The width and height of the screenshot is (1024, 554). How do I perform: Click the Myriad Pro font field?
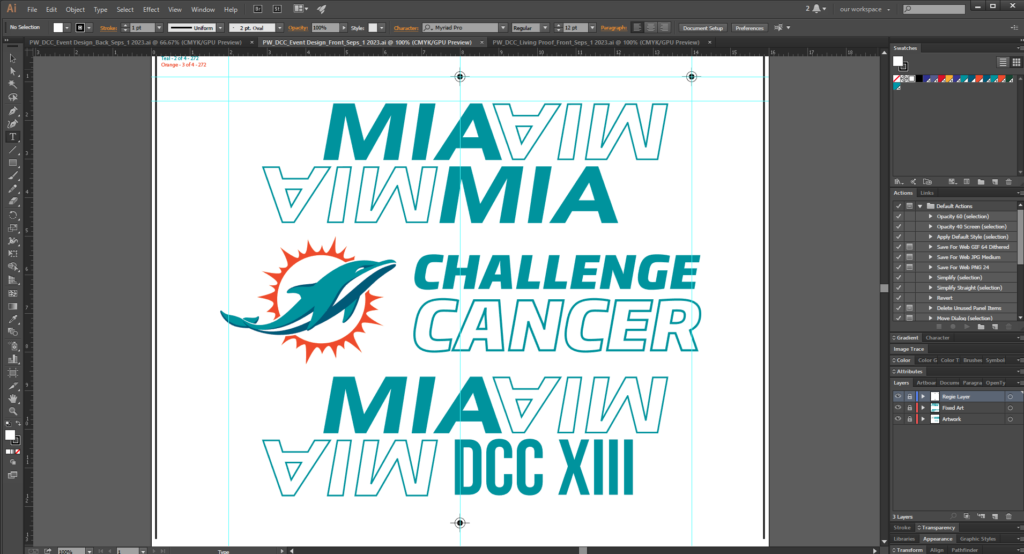460,27
